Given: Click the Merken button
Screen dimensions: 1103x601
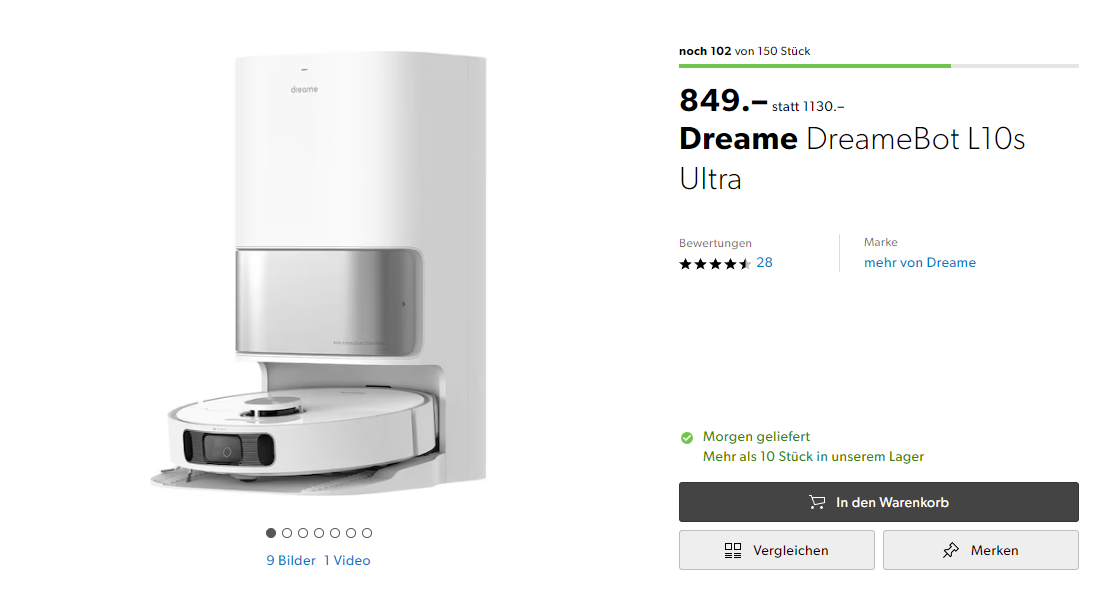Looking at the screenshot, I should point(981,550).
